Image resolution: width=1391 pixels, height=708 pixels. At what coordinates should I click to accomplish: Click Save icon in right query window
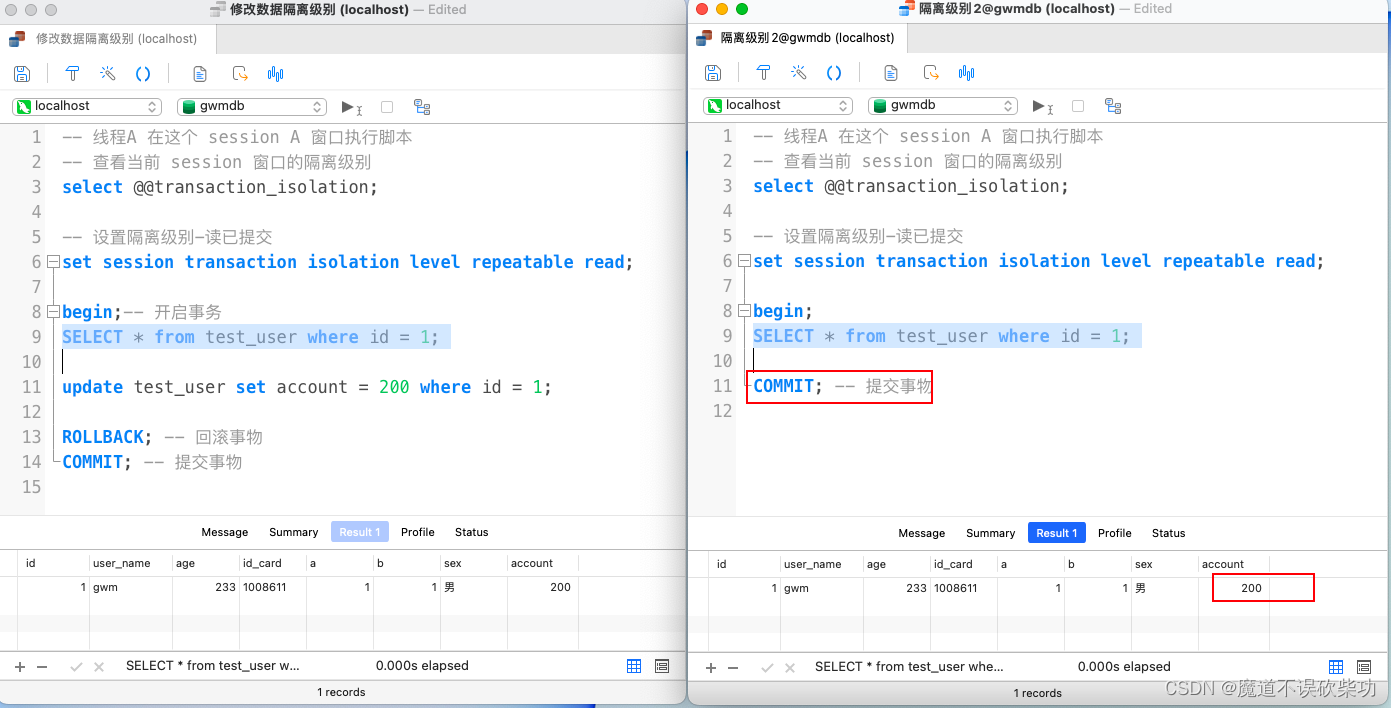pyautogui.click(x=713, y=72)
